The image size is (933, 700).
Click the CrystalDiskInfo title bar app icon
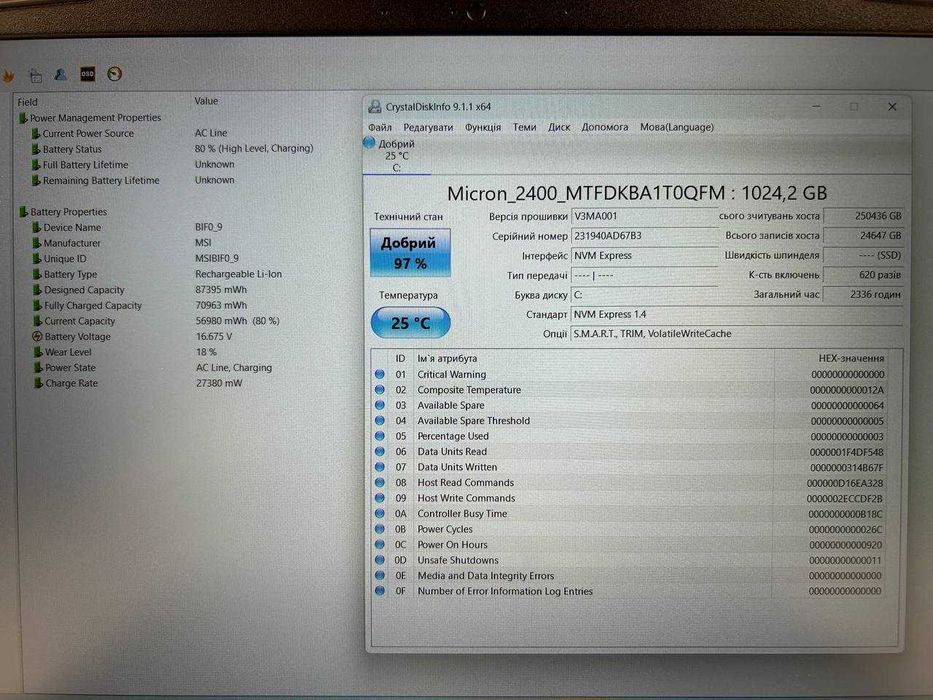374,107
